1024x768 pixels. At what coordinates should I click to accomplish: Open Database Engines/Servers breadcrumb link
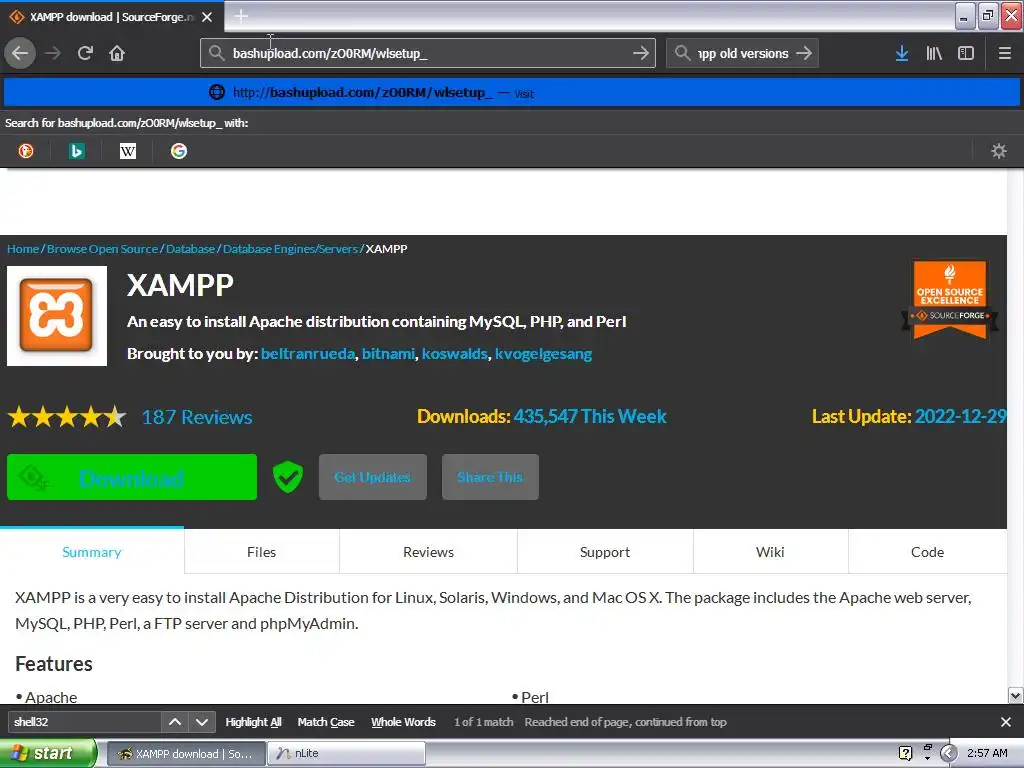point(291,248)
